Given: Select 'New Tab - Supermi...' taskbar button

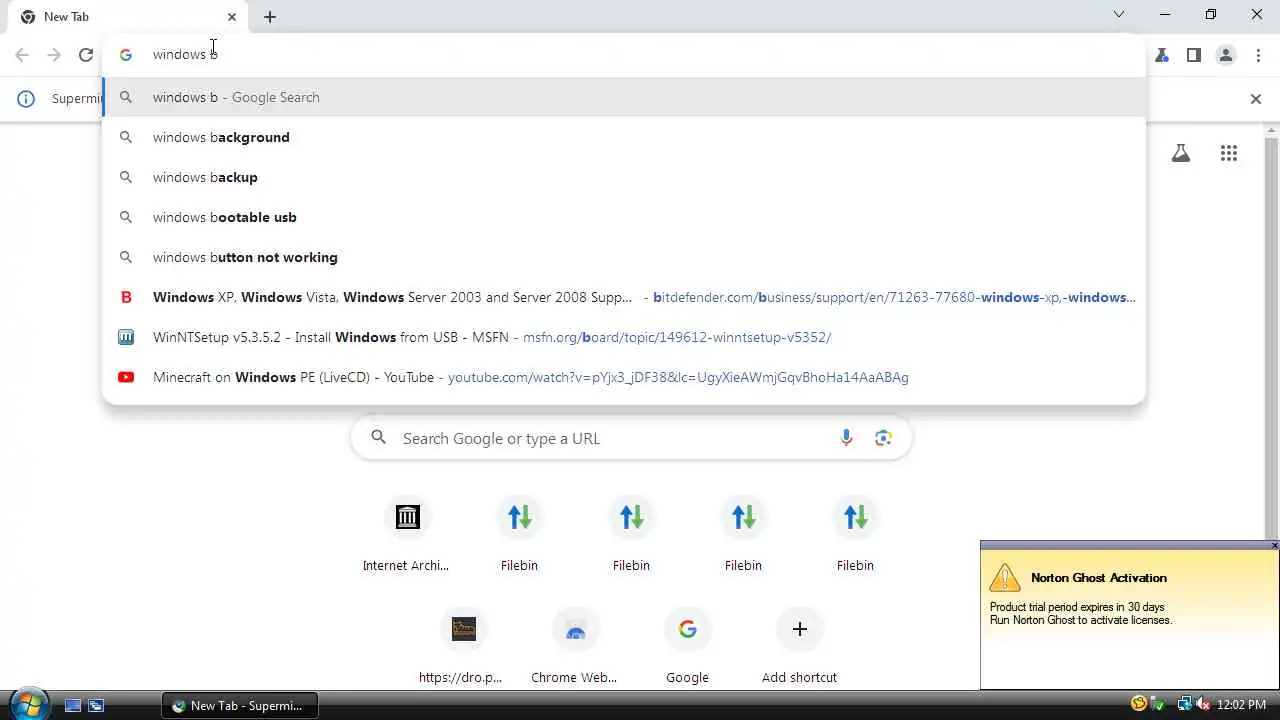Looking at the screenshot, I should tap(240, 705).
